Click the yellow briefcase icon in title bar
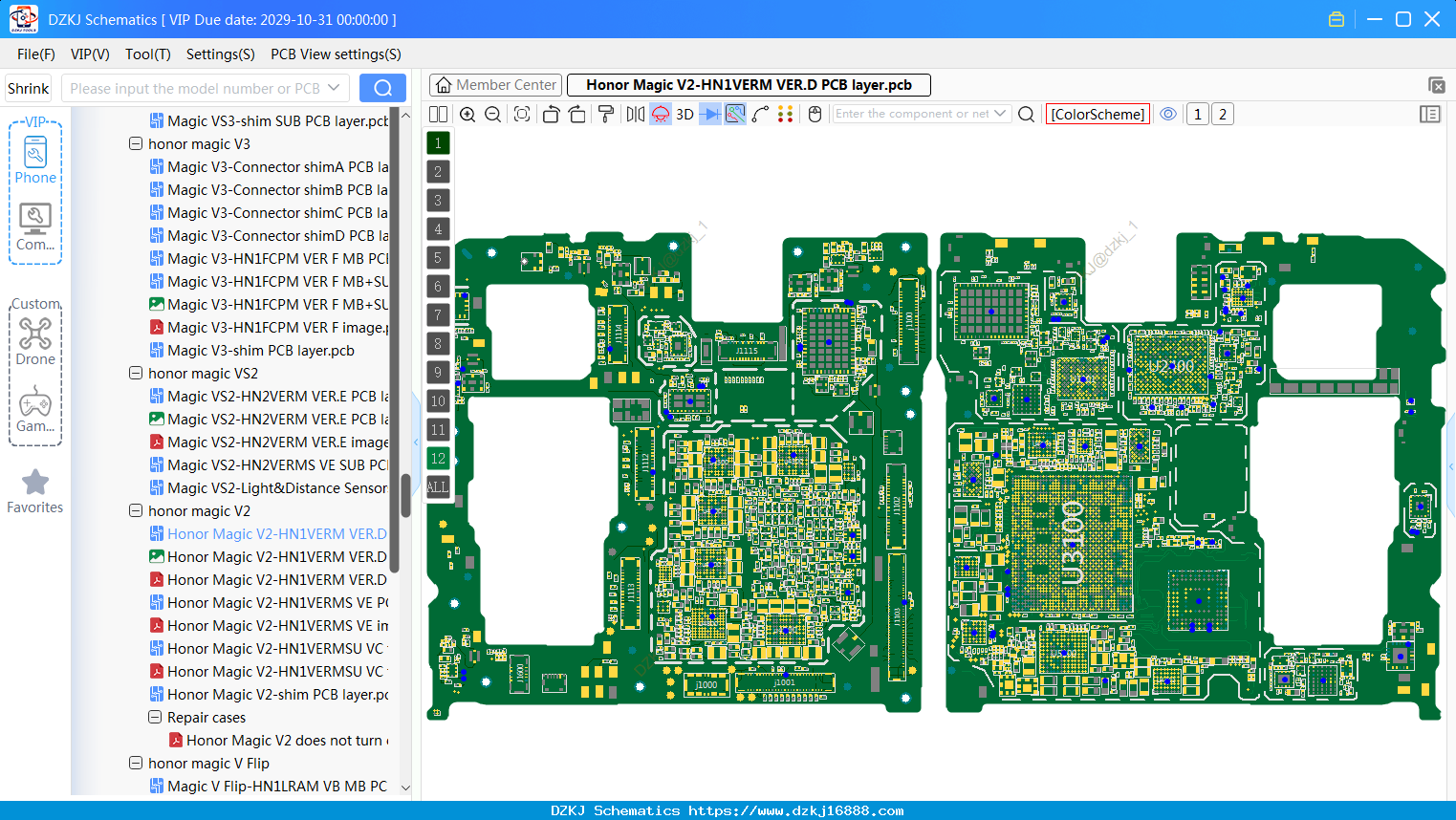This screenshot has height=820, width=1456. [1336, 19]
